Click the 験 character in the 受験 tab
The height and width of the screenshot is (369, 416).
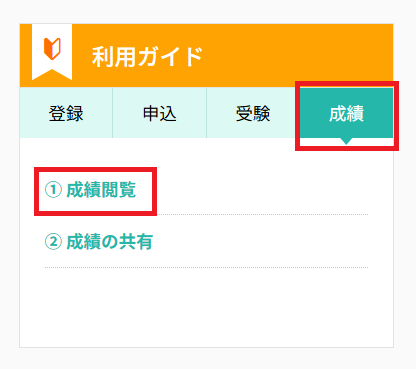click(x=262, y=113)
